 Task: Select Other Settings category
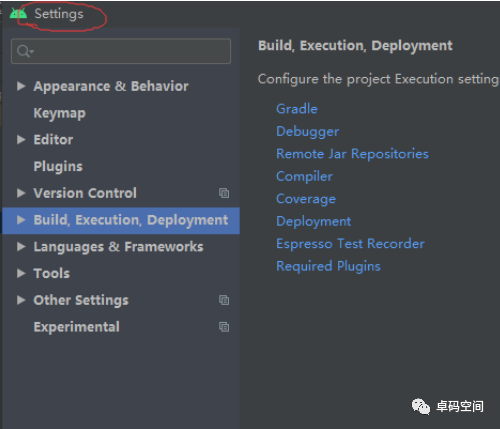click(x=81, y=300)
